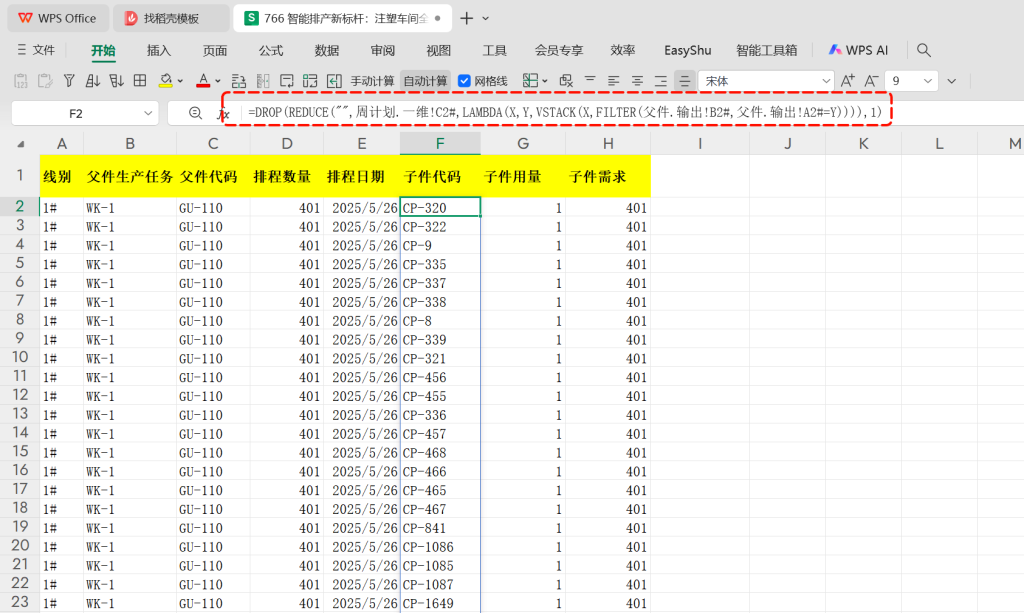1024x613 pixels.
Task: Expand more toolbar options chevron
Action: click(x=952, y=82)
